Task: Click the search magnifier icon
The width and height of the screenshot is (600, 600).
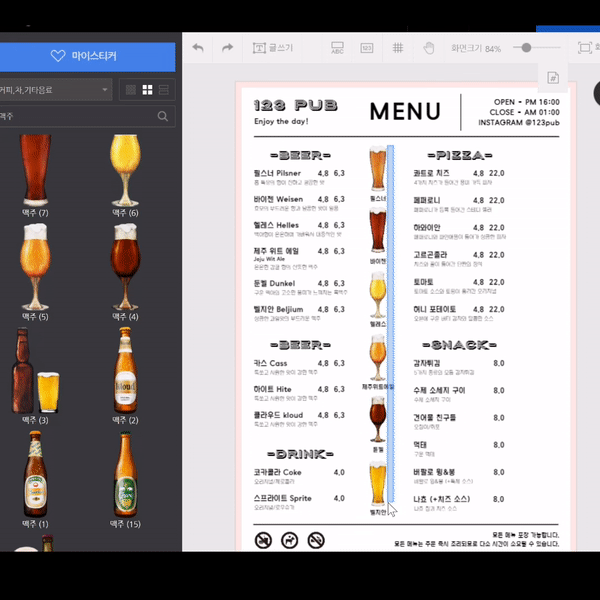Action: click(x=163, y=116)
